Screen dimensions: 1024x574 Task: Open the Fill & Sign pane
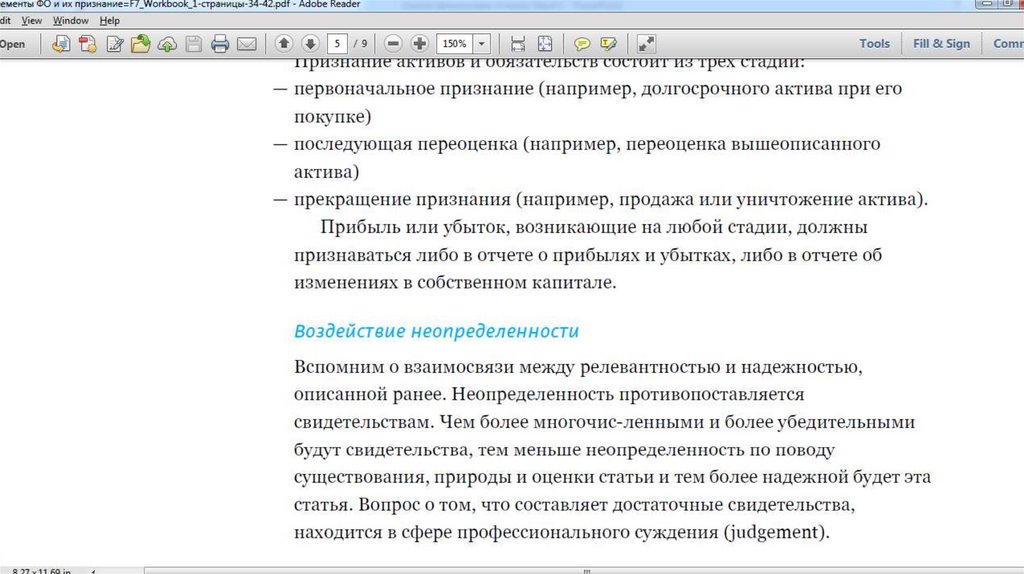coord(941,43)
